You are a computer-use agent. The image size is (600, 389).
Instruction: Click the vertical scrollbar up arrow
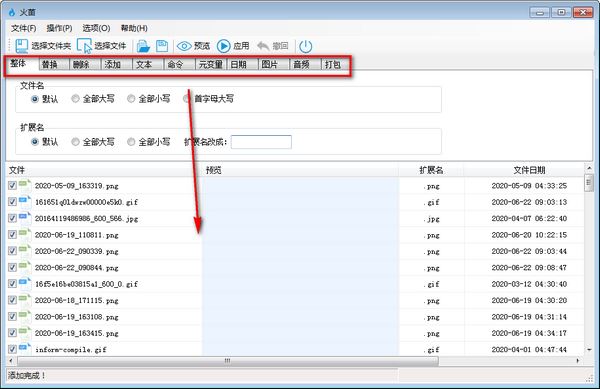(x=589, y=168)
